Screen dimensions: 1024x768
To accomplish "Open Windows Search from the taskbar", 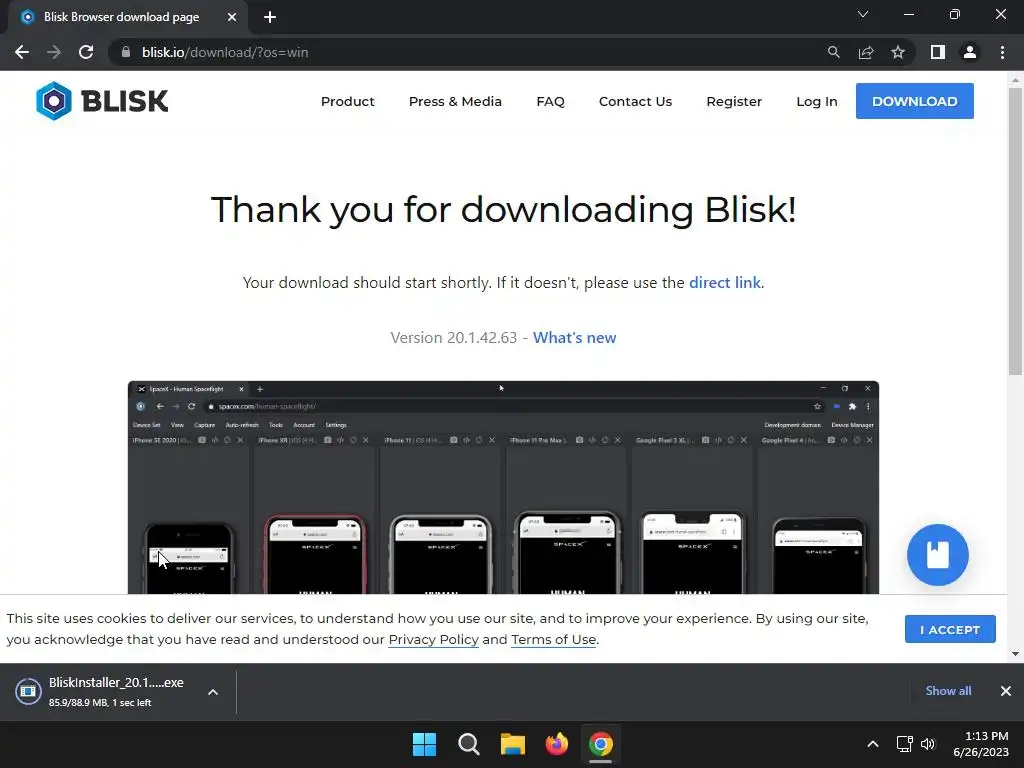I will [x=469, y=744].
